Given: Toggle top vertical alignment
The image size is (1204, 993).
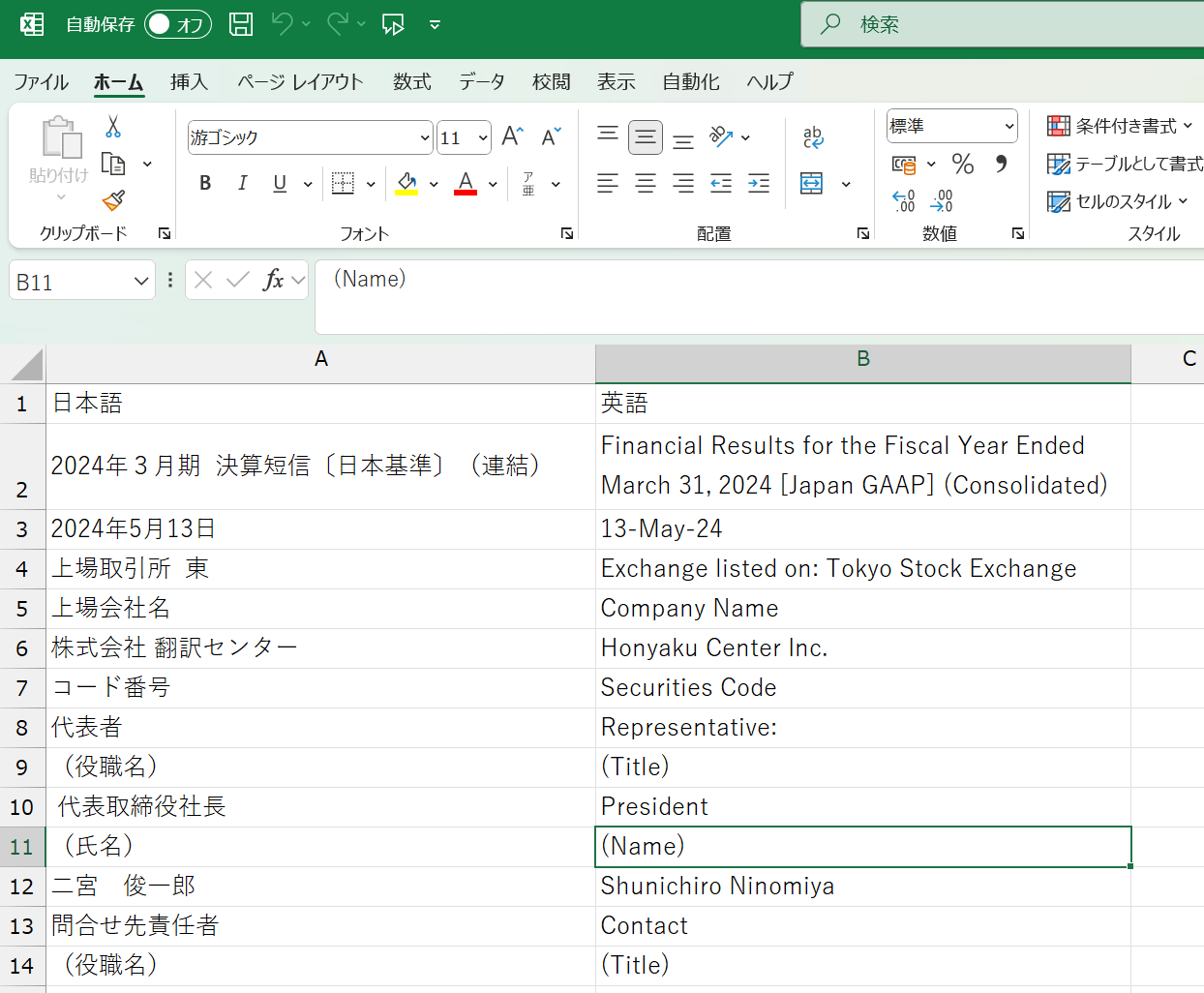Looking at the screenshot, I should pyautogui.click(x=608, y=136).
